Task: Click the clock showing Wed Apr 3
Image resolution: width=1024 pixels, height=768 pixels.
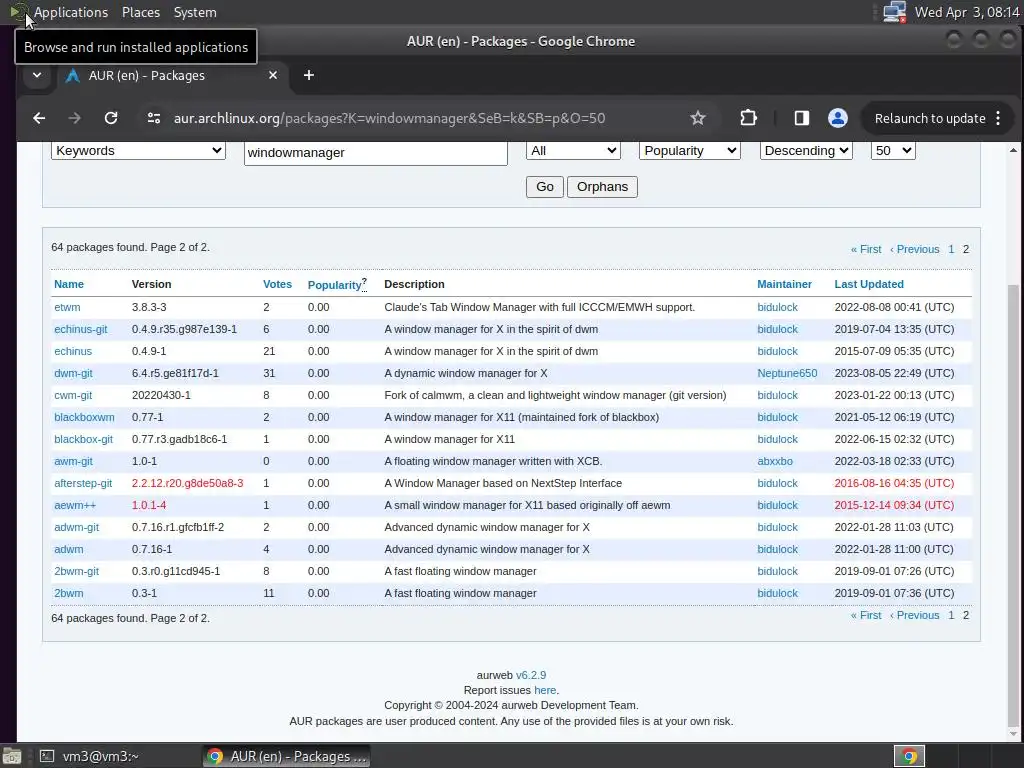Action: point(967,12)
